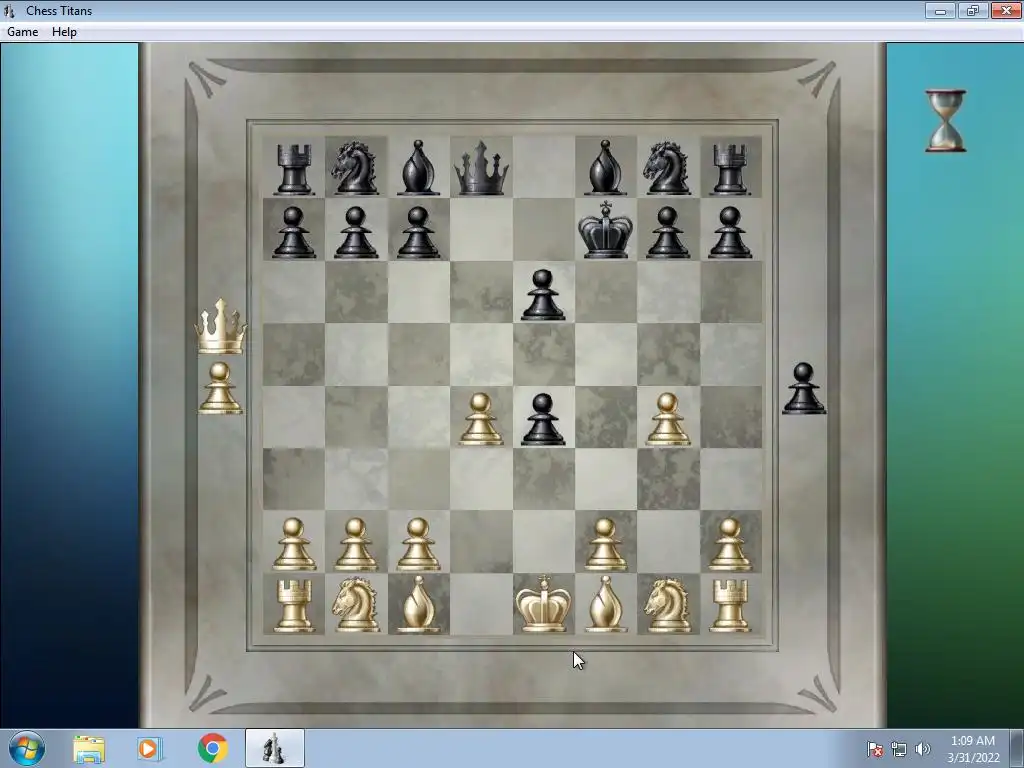Restore down the Chess Titans window
1024x768 pixels.
tap(973, 10)
